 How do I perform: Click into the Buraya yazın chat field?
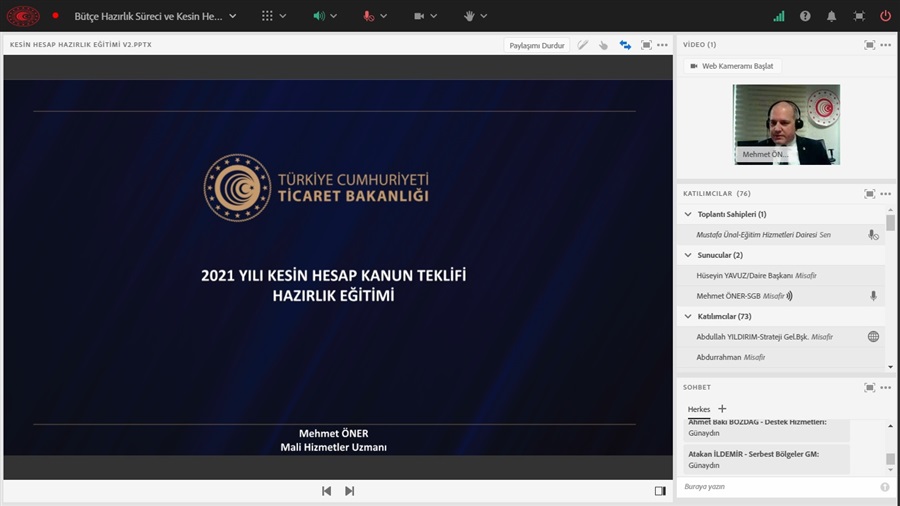[x=778, y=486]
